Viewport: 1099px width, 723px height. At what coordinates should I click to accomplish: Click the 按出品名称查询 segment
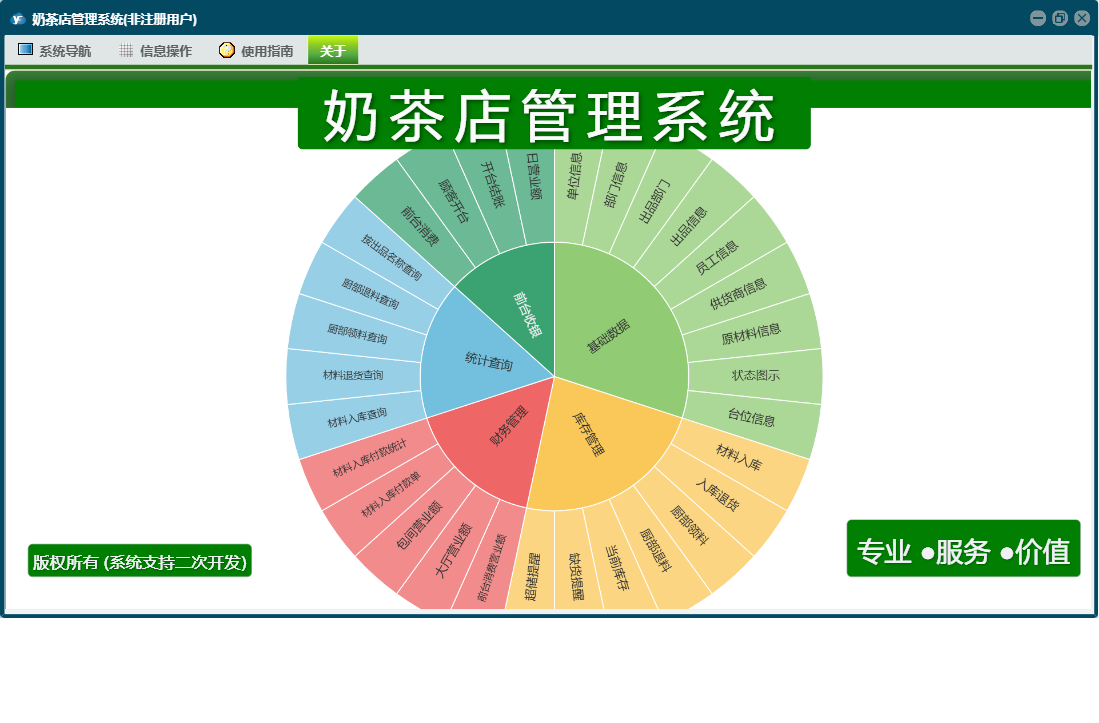[391, 257]
